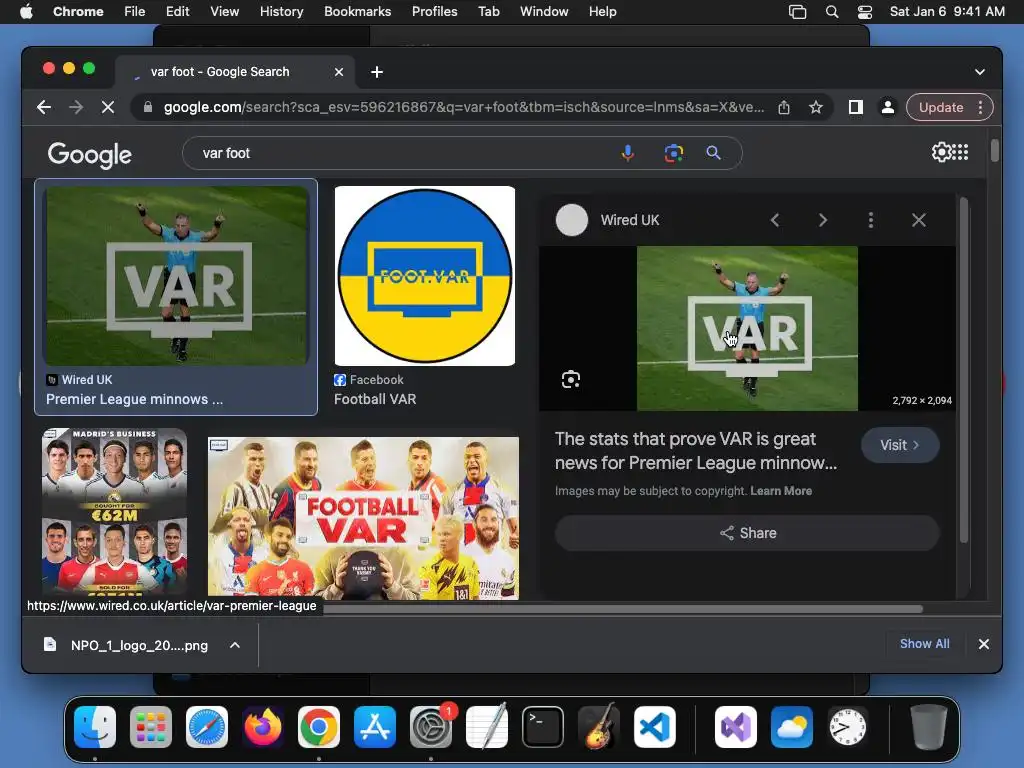Open the Google logo home link
The image size is (1024, 768).
(x=89, y=155)
